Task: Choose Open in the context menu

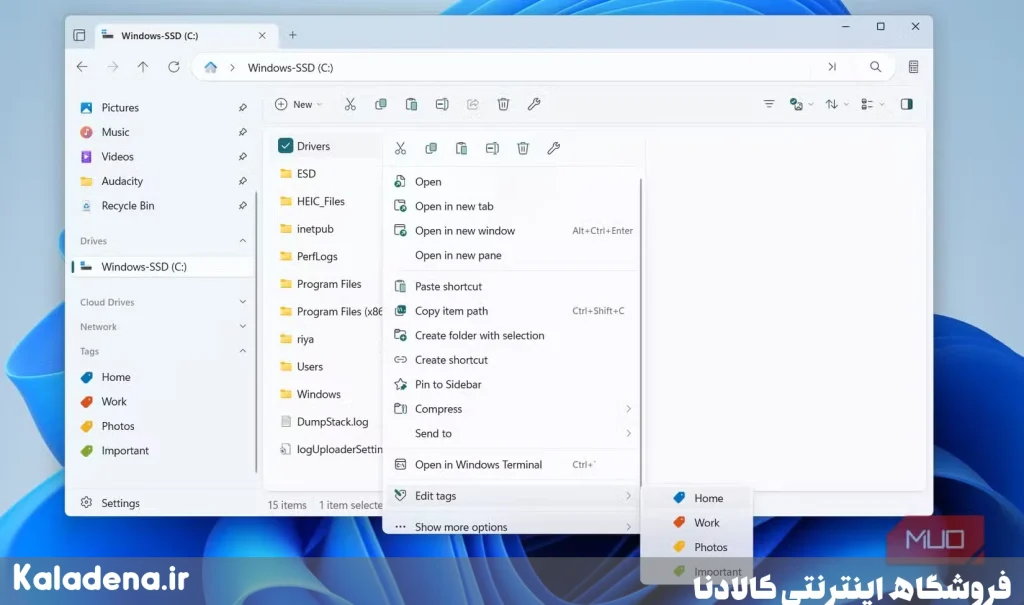Action: click(512, 182)
